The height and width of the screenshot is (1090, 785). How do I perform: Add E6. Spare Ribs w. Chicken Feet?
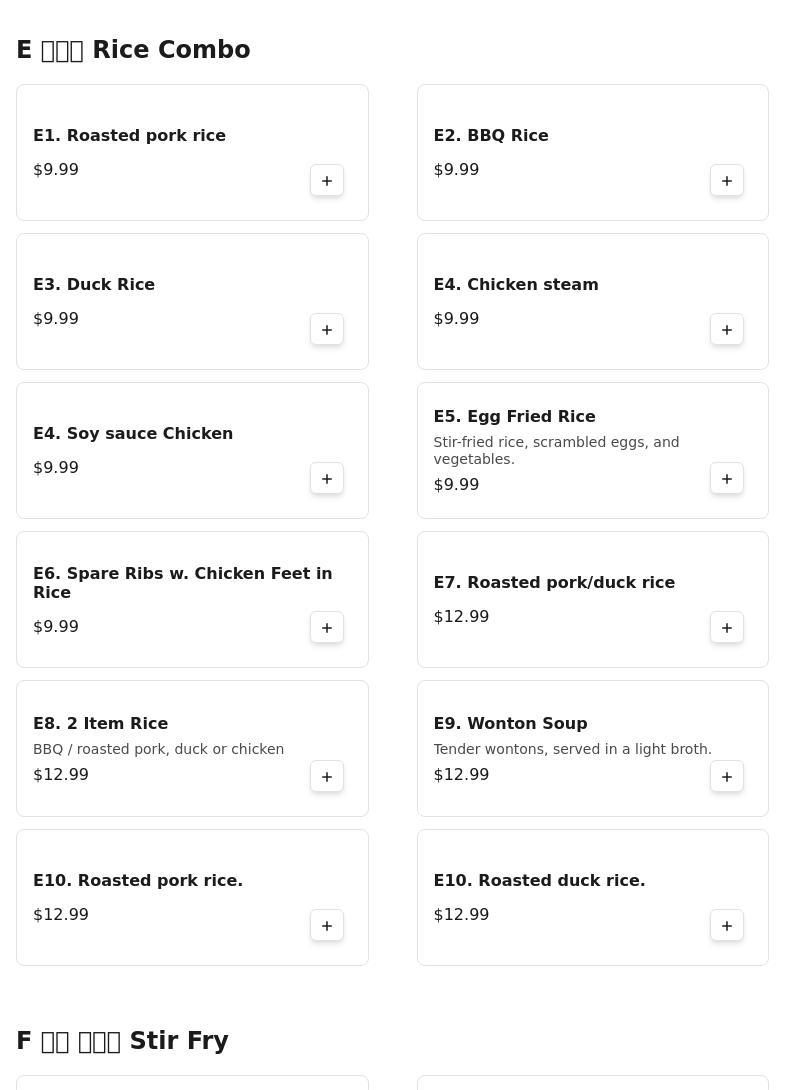tap(327, 627)
